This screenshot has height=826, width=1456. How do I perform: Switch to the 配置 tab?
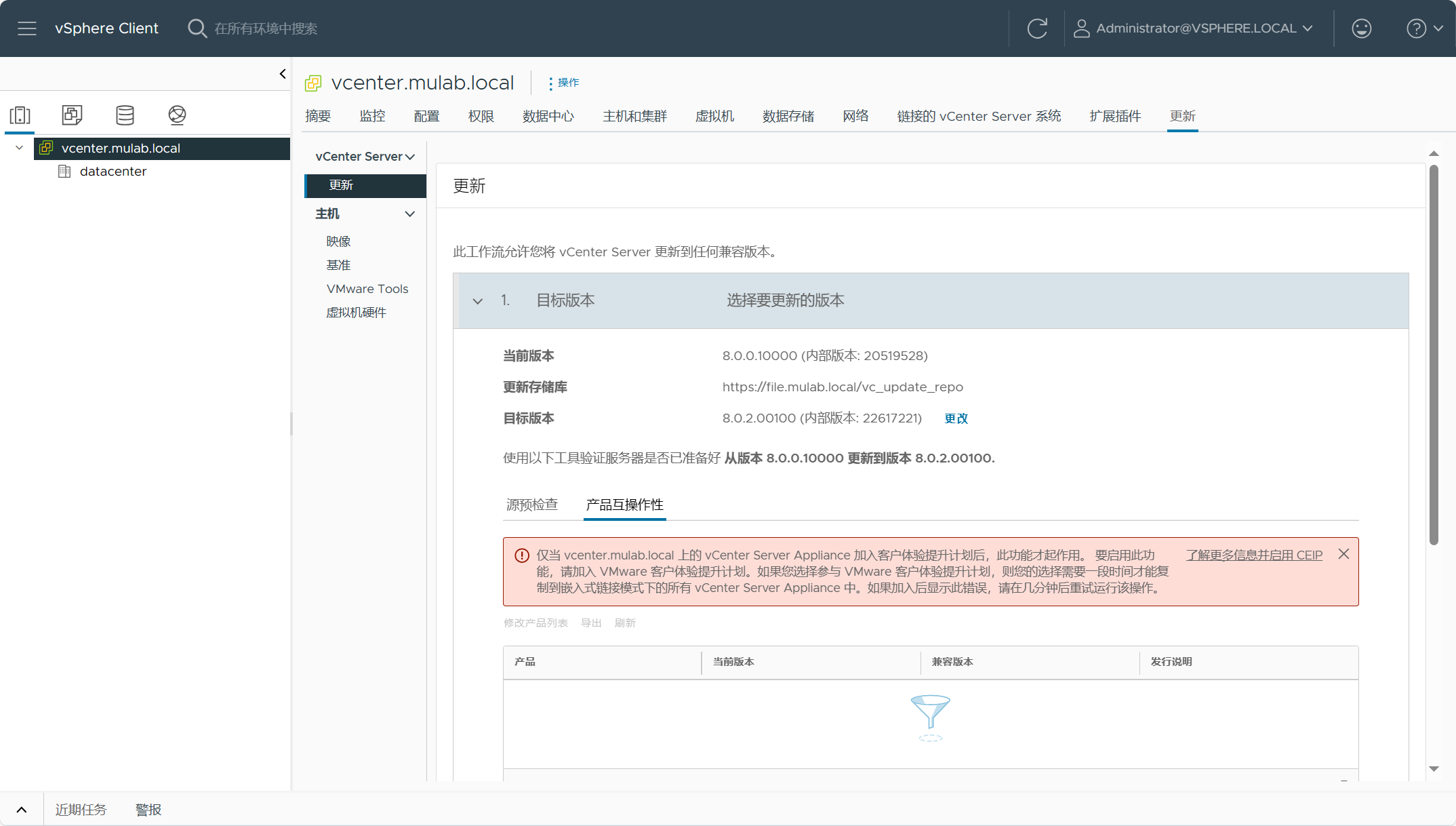426,116
